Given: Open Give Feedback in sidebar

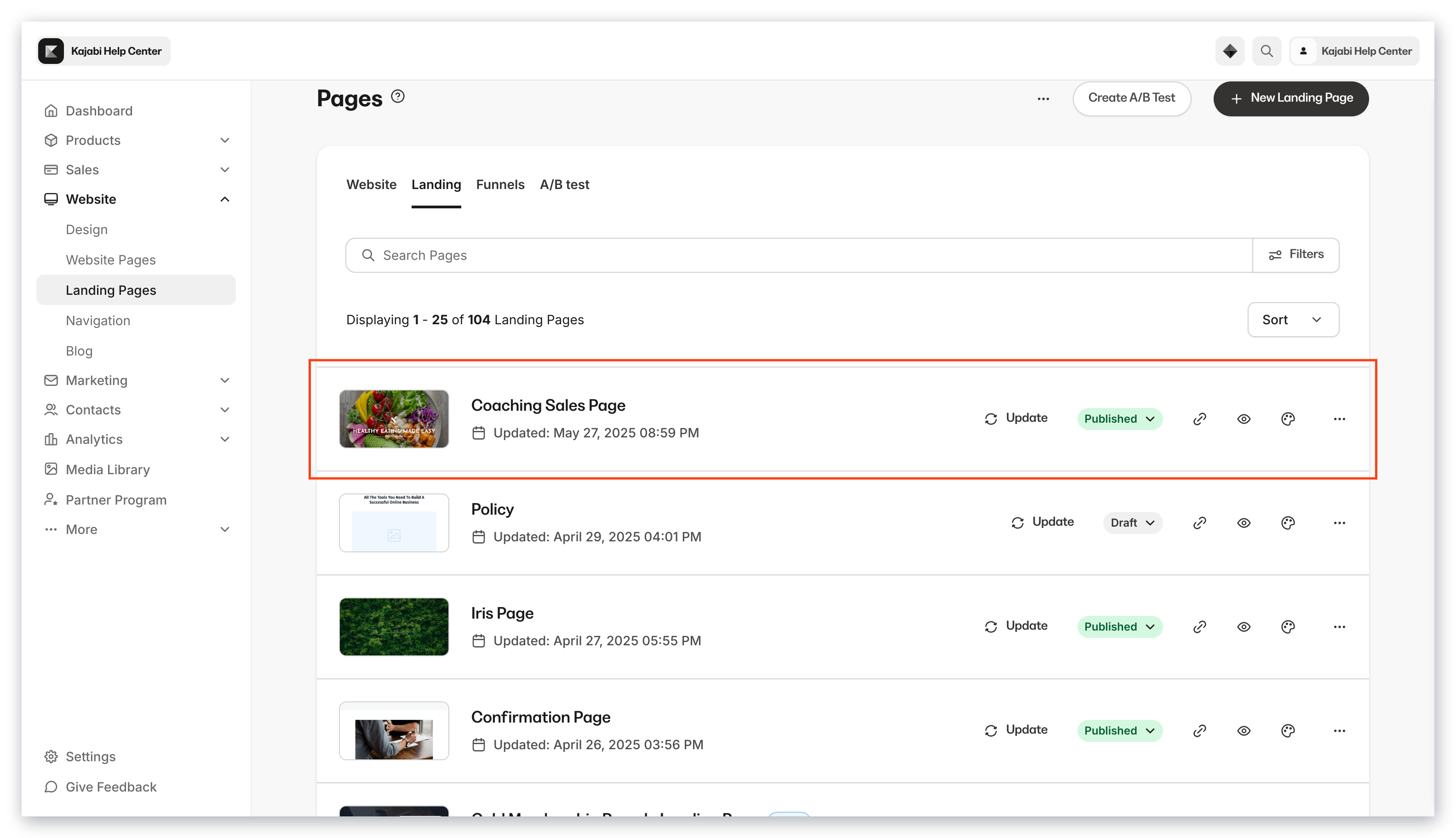Looking at the screenshot, I should pos(100,787).
